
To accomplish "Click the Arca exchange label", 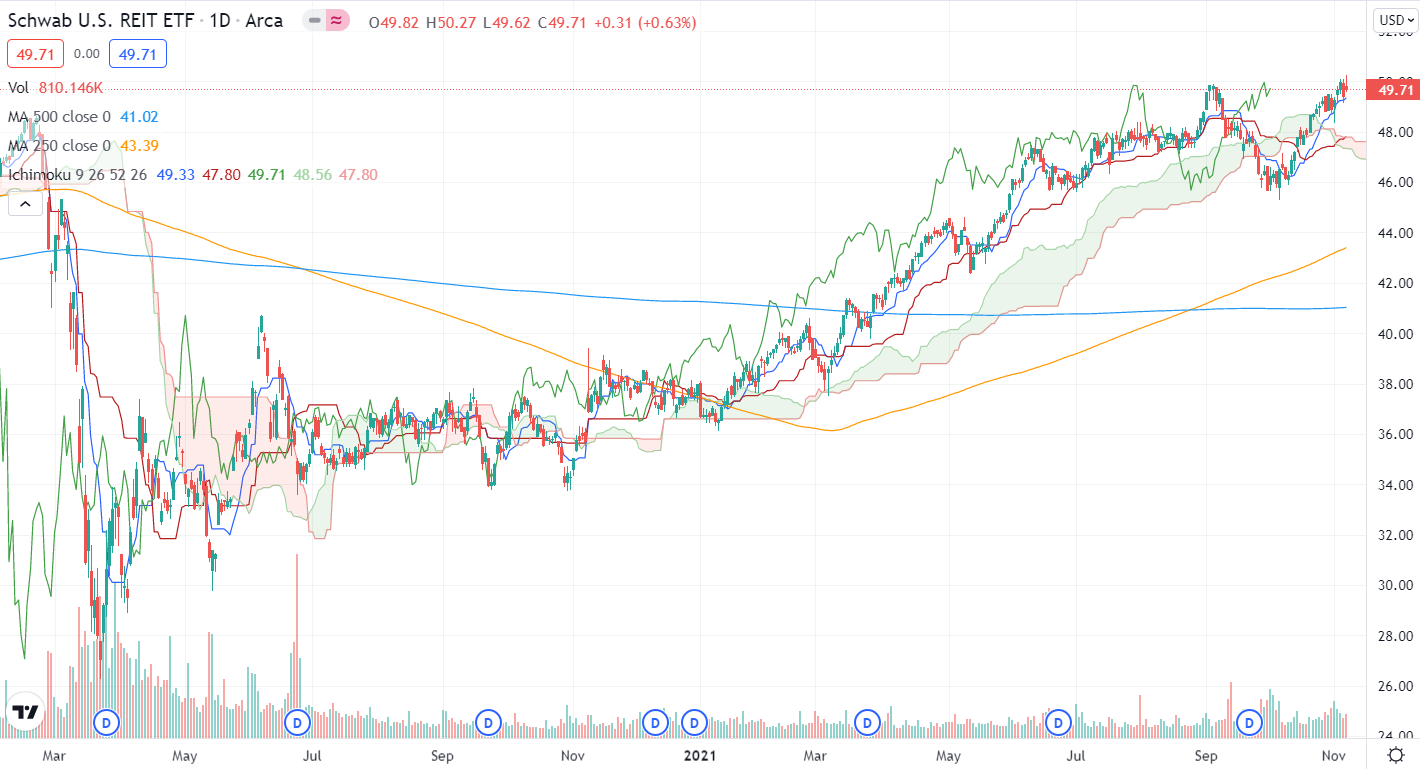I will [x=264, y=21].
